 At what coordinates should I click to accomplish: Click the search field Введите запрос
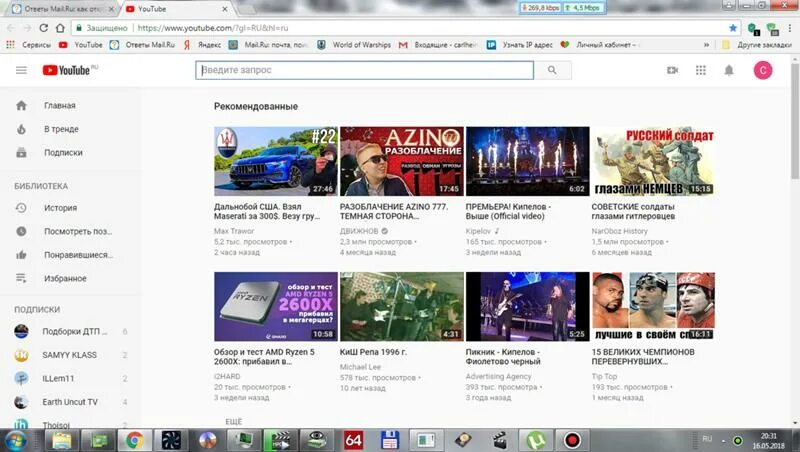point(364,70)
